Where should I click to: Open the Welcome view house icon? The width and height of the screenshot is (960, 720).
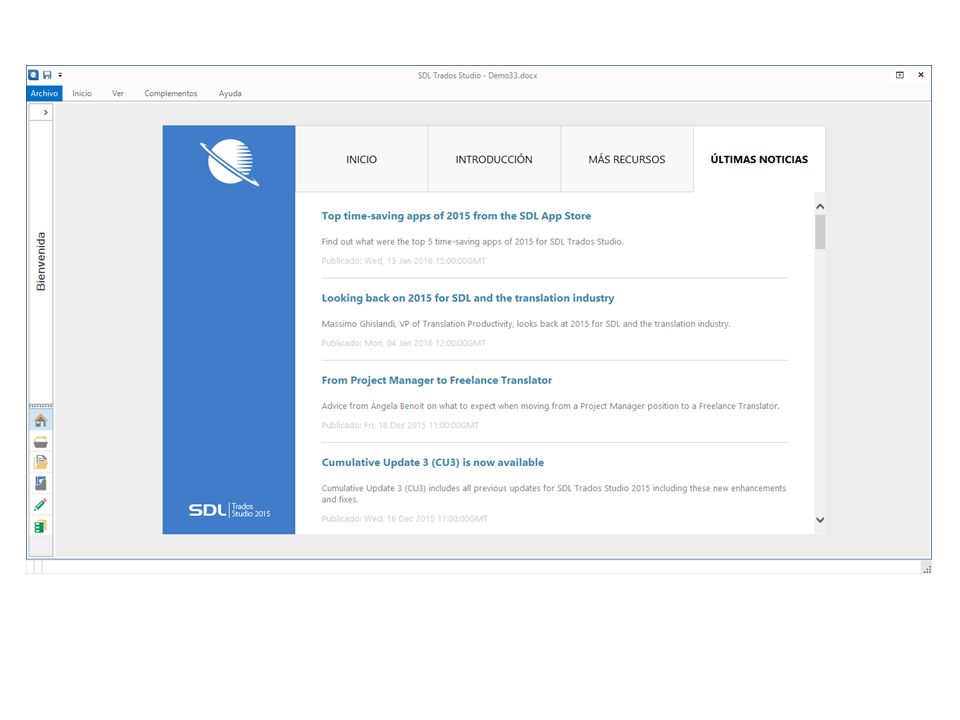(x=40, y=421)
